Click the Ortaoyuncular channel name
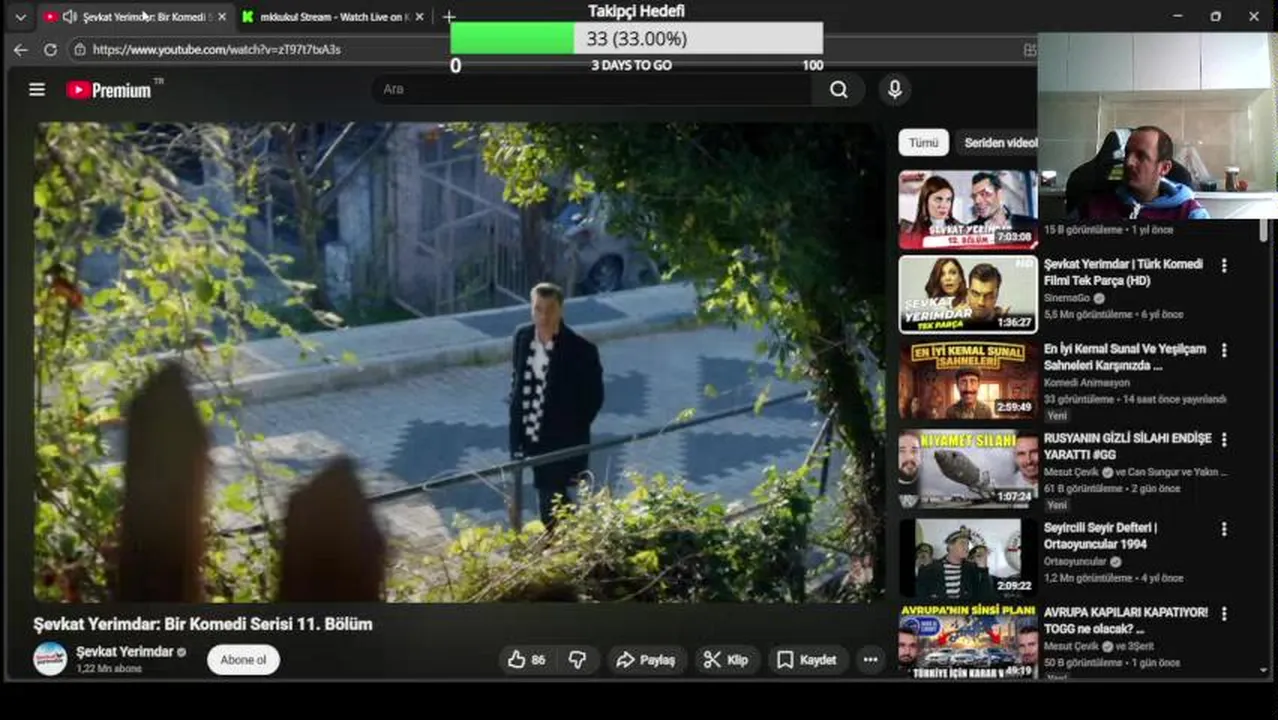1278x720 pixels. [1076, 562]
